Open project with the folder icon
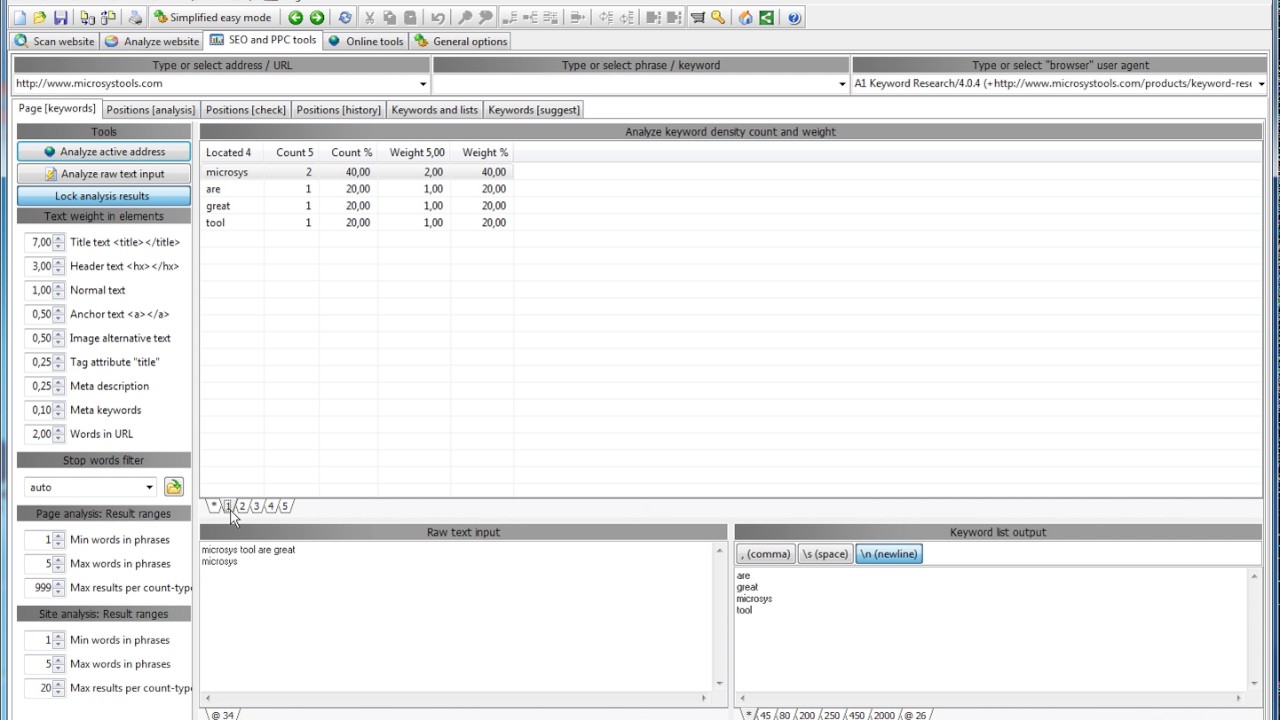1280x720 pixels. pos(40,18)
